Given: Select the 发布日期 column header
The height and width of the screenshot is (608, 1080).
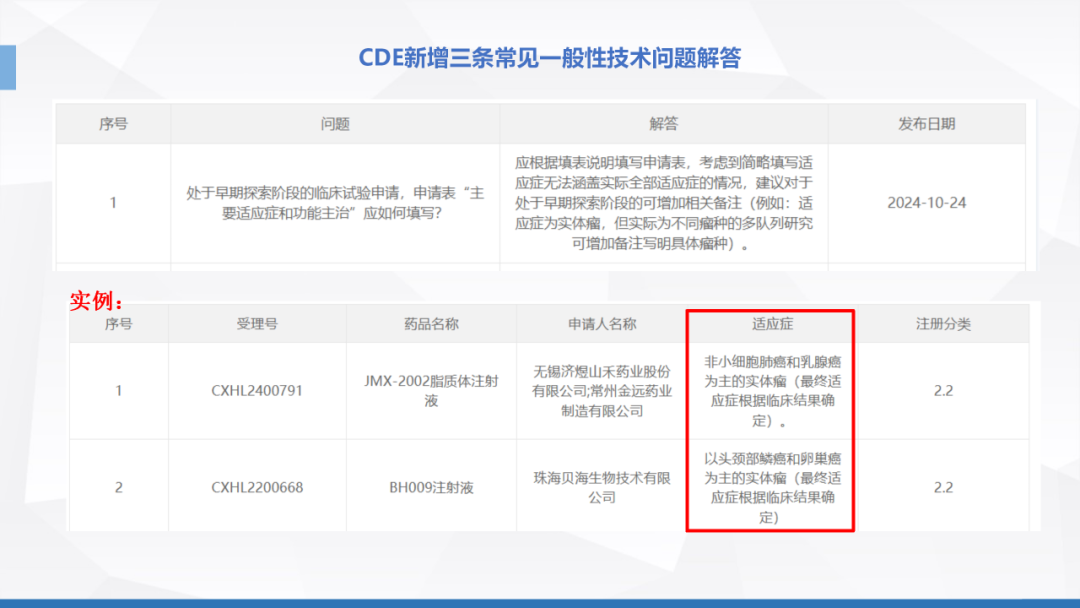Looking at the screenshot, I should click(x=926, y=124).
